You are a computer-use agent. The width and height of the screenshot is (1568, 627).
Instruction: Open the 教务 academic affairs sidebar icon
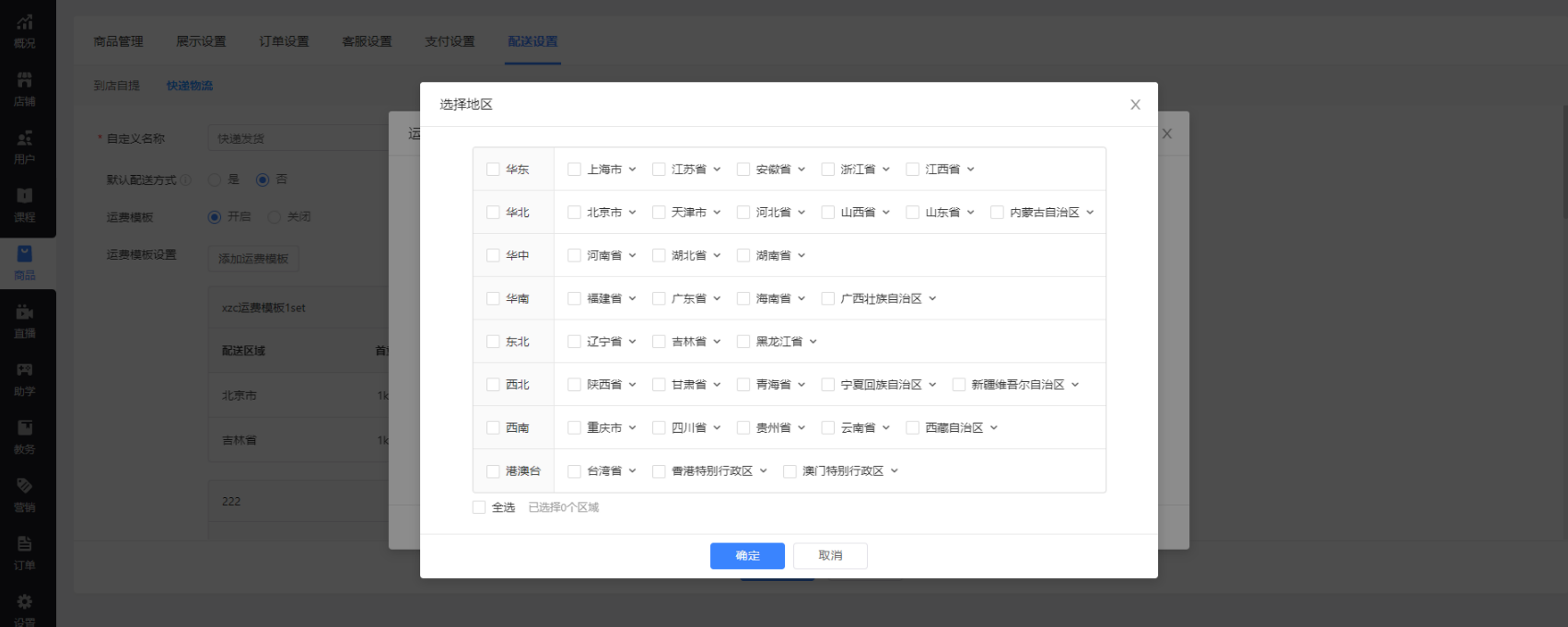pos(25,428)
